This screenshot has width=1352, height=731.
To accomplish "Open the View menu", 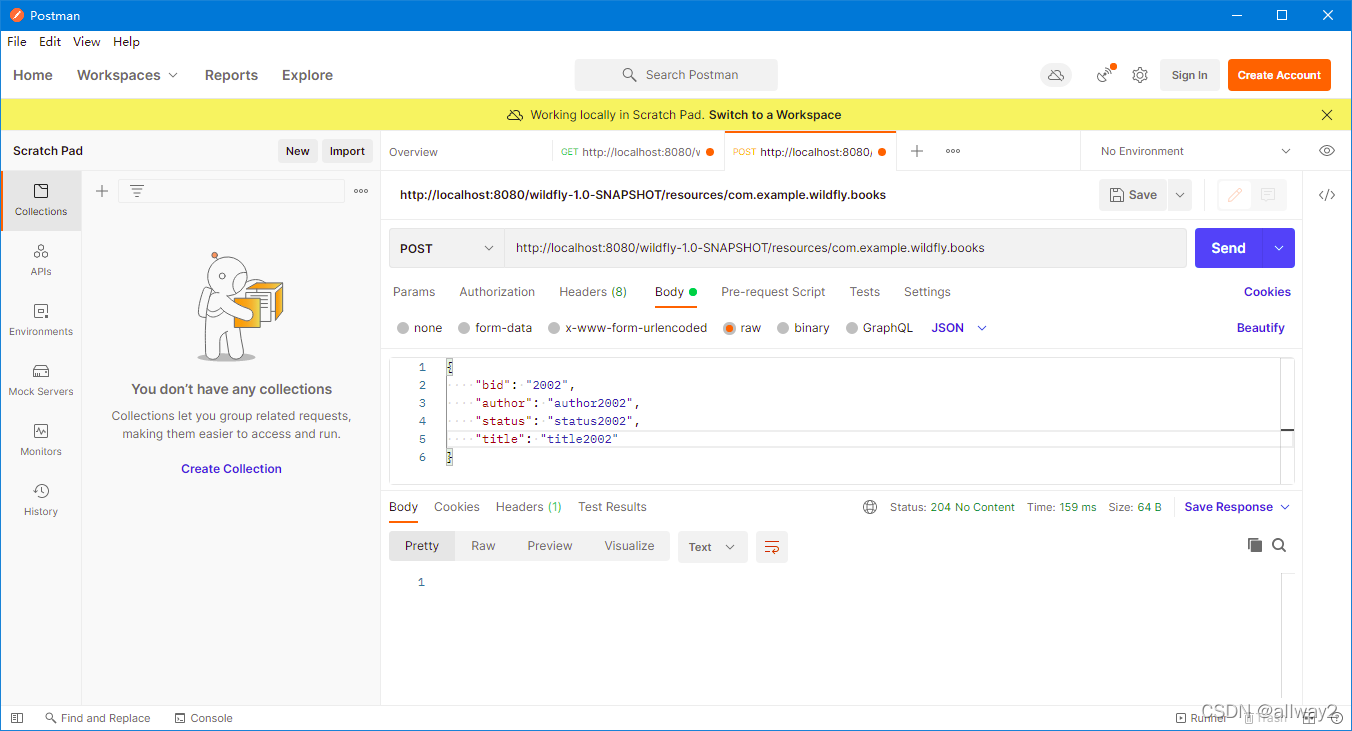I will click(87, 42).
